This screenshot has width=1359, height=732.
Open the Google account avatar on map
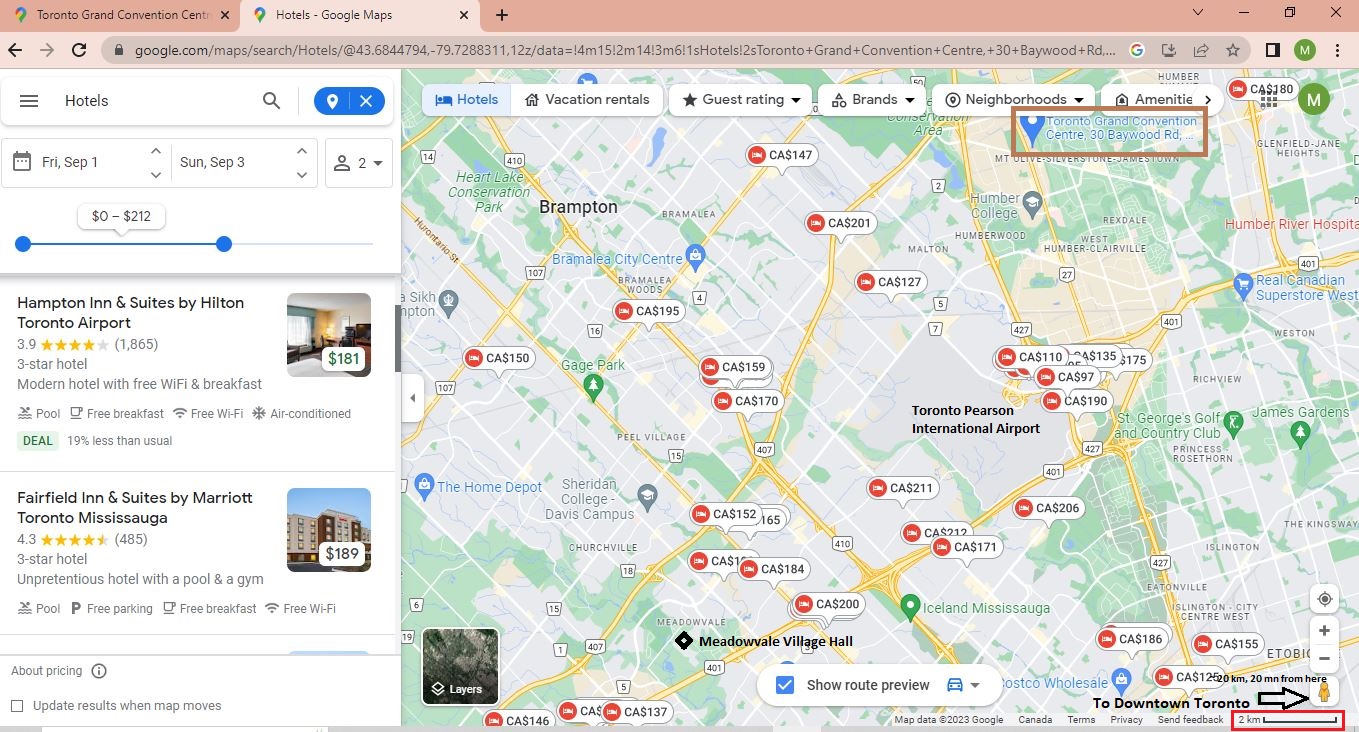pyautogui.click(x=1314, y=99)
